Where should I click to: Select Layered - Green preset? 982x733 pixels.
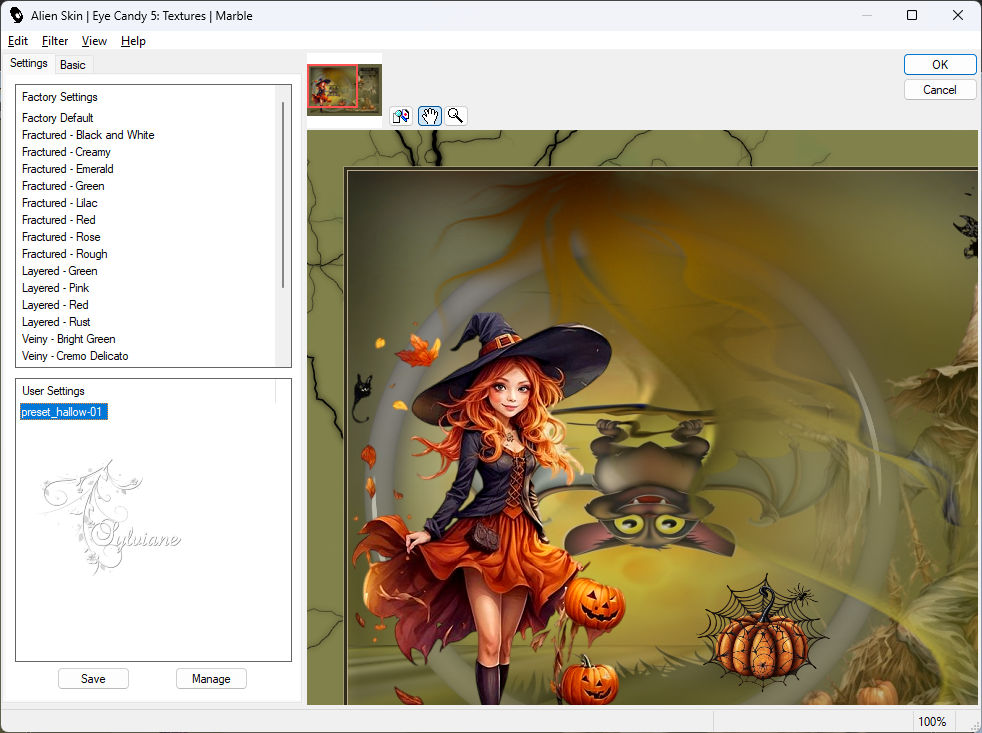pyautogui.click(x=59, y=270)
